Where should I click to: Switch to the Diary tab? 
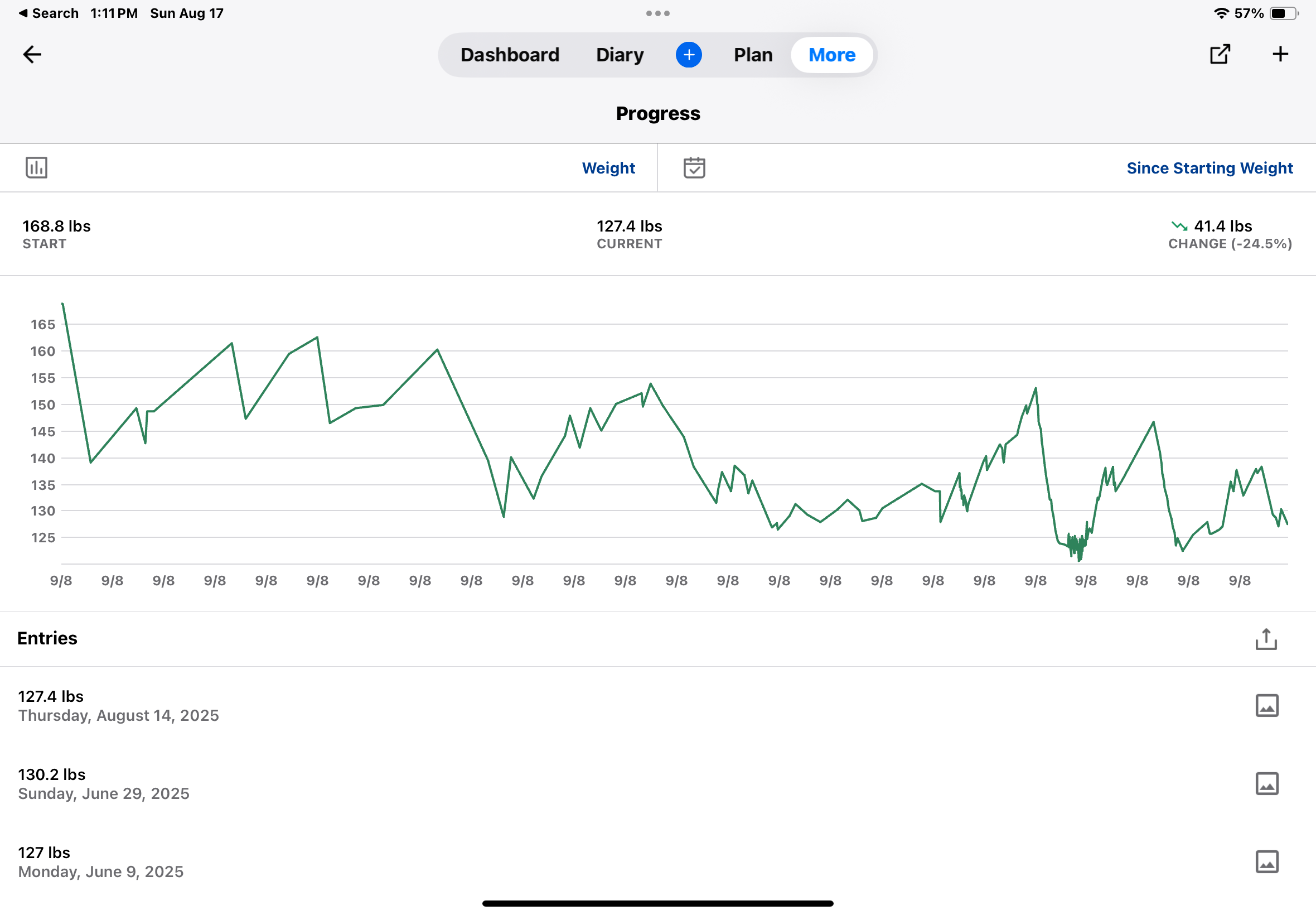620,55
